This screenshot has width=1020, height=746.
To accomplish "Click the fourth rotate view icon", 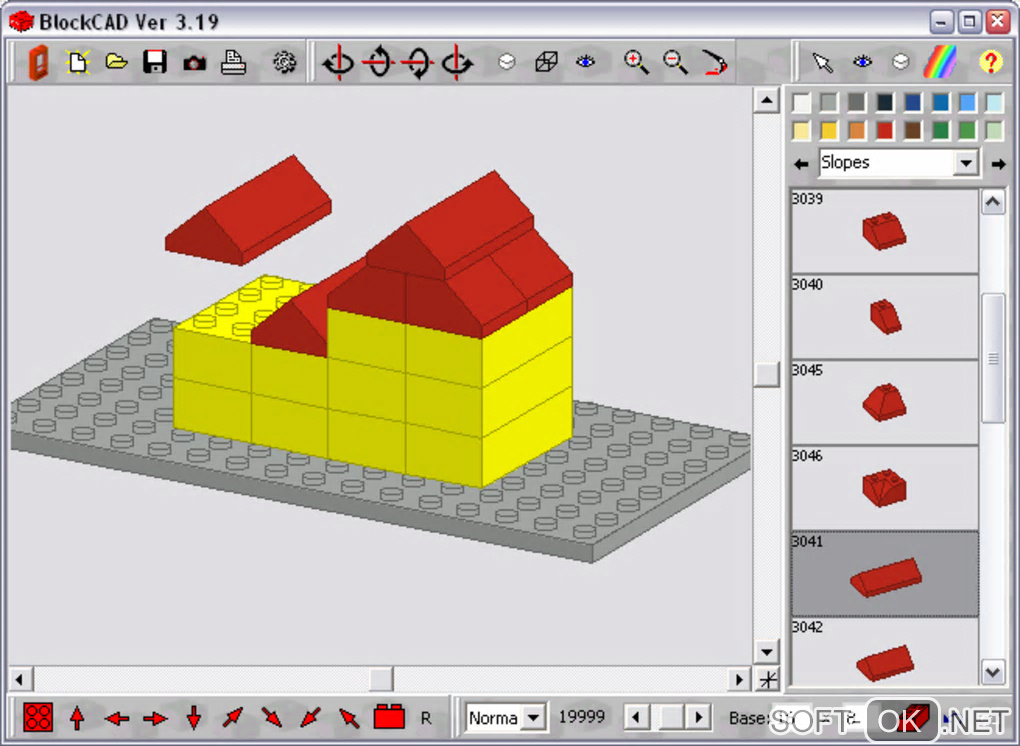I will click(457, 62).
